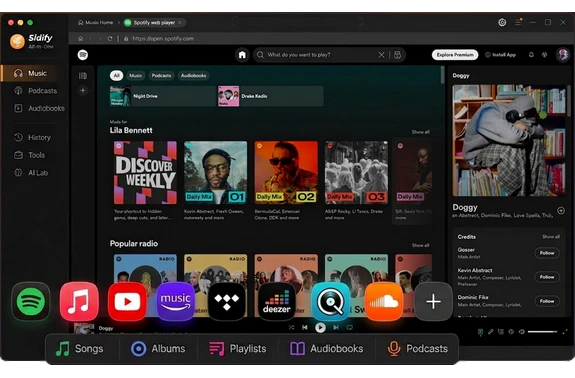Open the Amazon Music service icon
575x378 pixels.
[176, 301]
